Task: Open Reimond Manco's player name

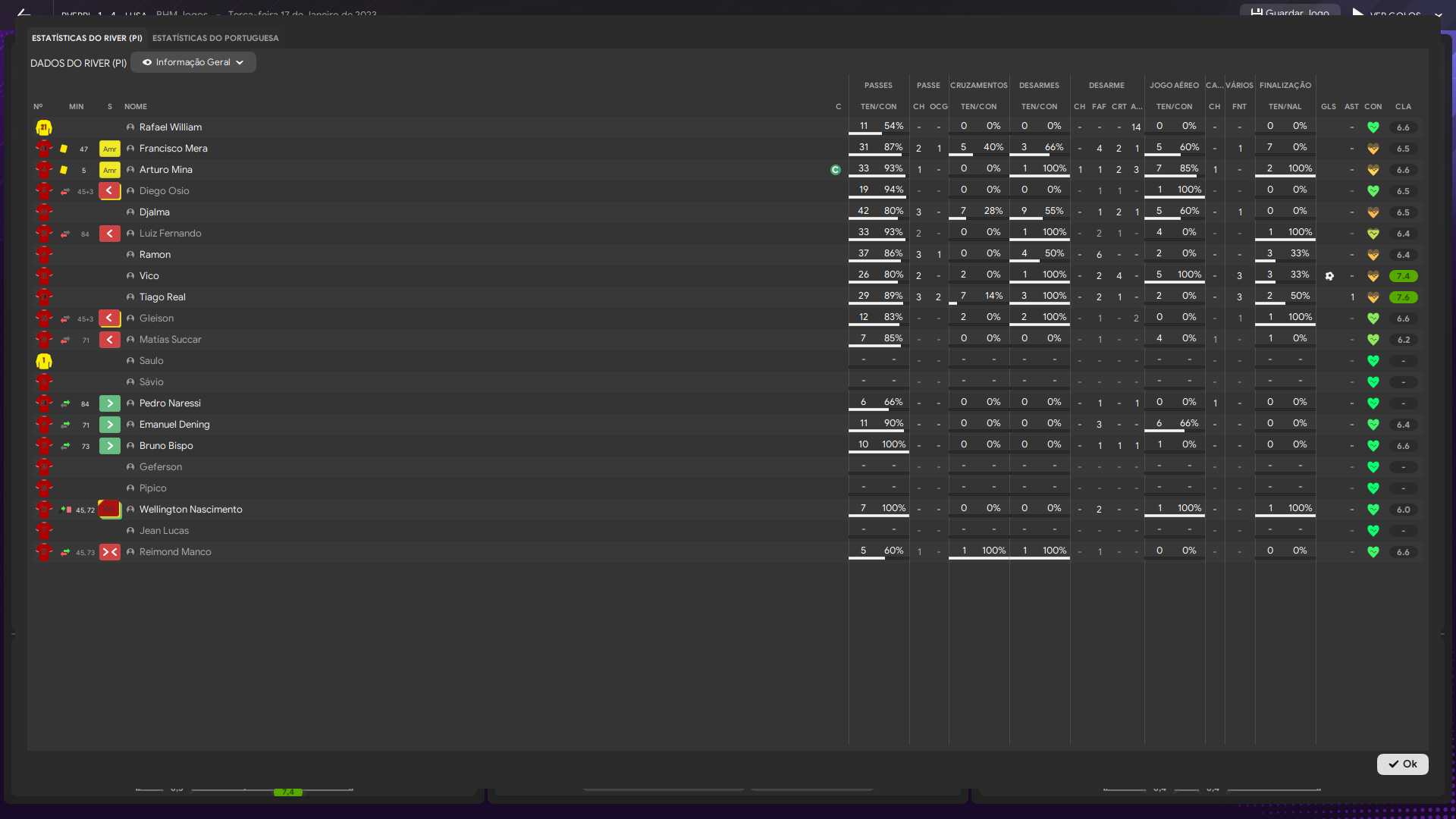Action: click(x=175, y=552)
